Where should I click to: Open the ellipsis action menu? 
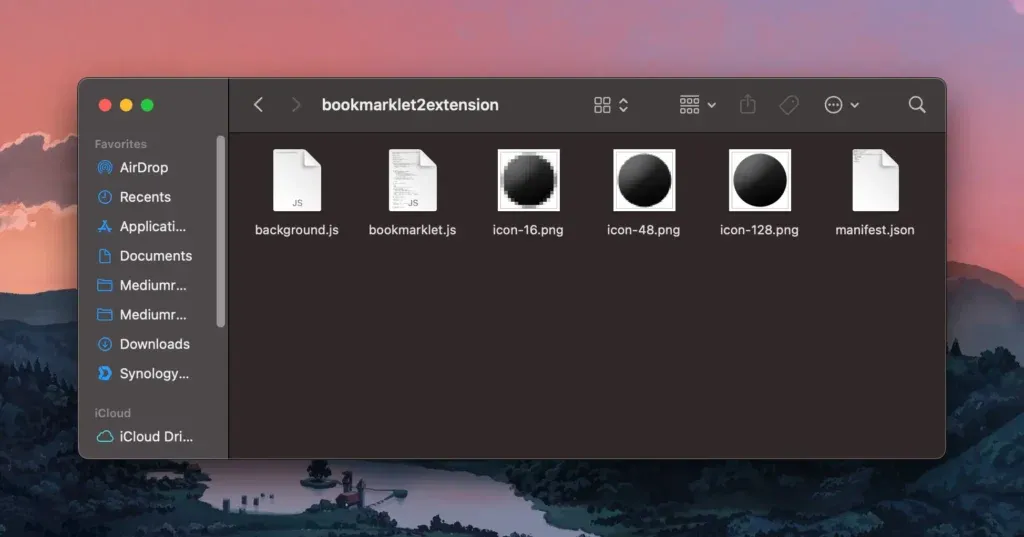(833, 105)
